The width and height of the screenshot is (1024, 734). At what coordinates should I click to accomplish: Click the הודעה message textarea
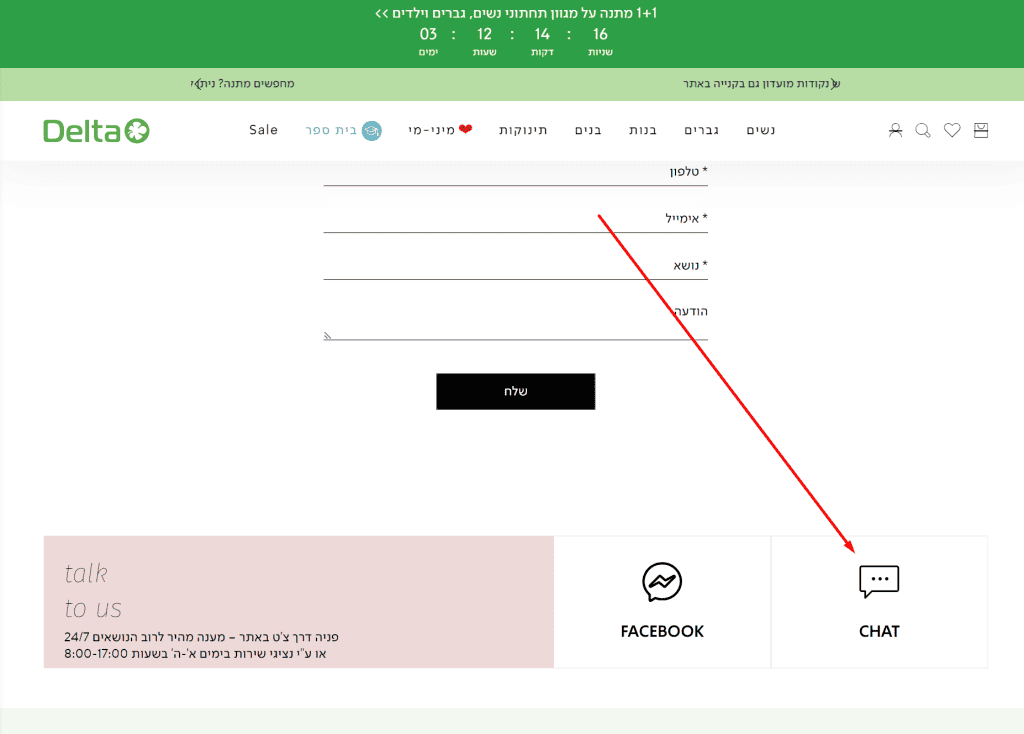515,322
